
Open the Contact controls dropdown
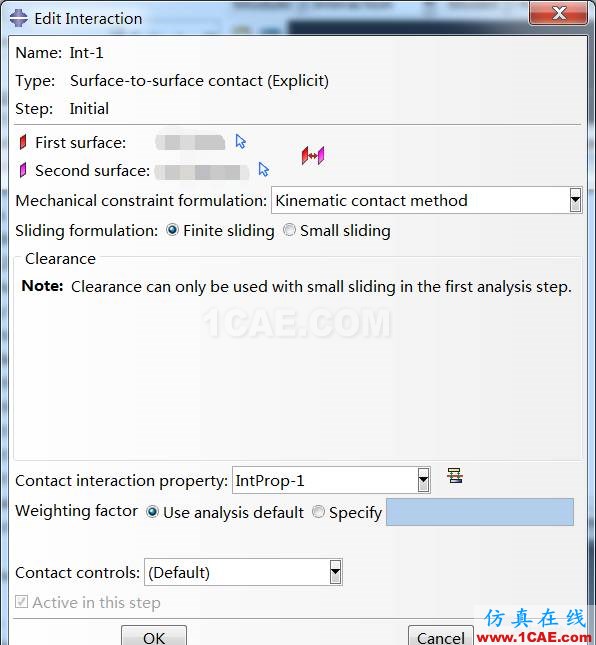click(x=243, y=572)
